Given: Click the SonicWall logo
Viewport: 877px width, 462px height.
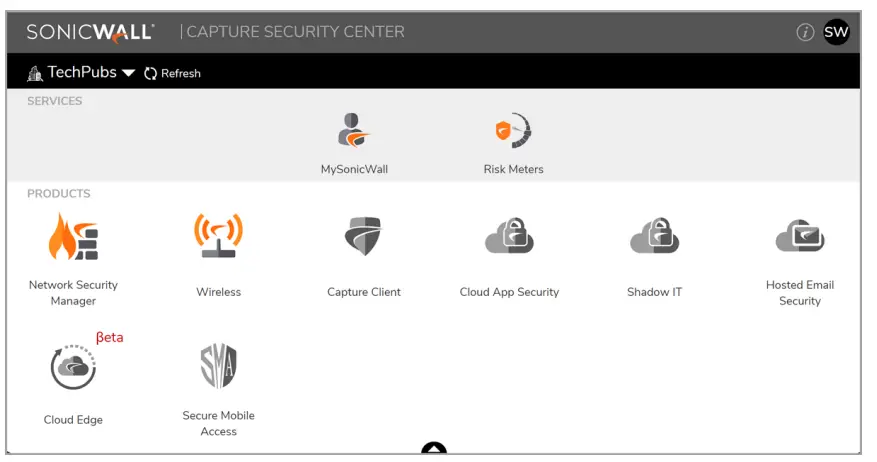Looking at the screenshot, I should [90, 32].
